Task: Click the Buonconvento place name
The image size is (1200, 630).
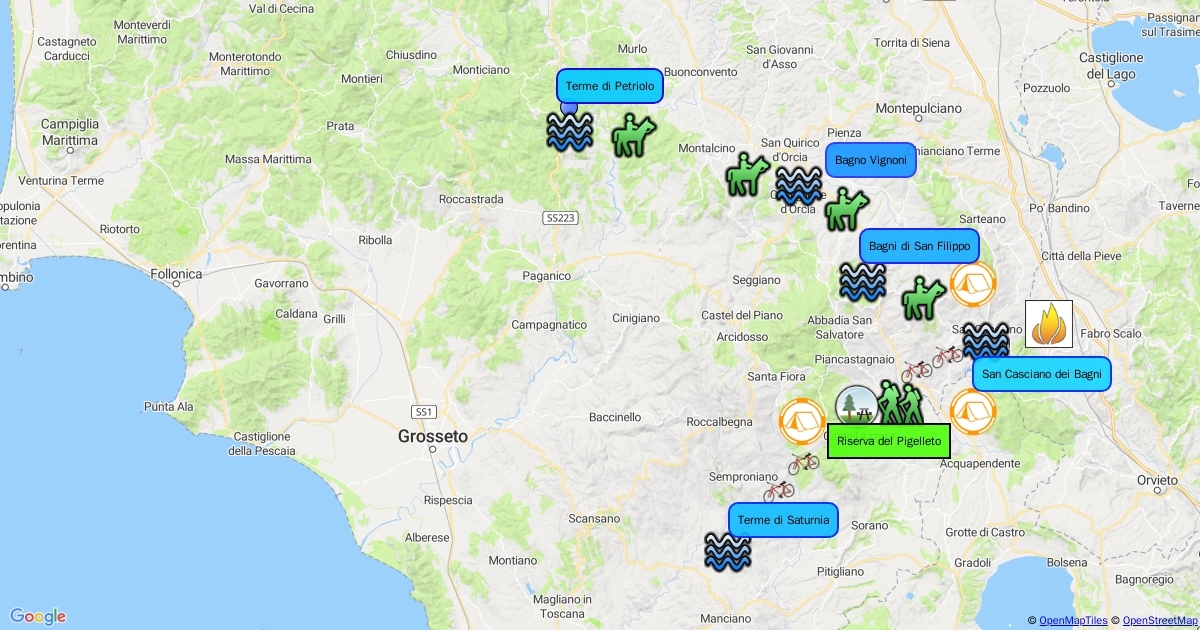Action: tap(700, 72)
